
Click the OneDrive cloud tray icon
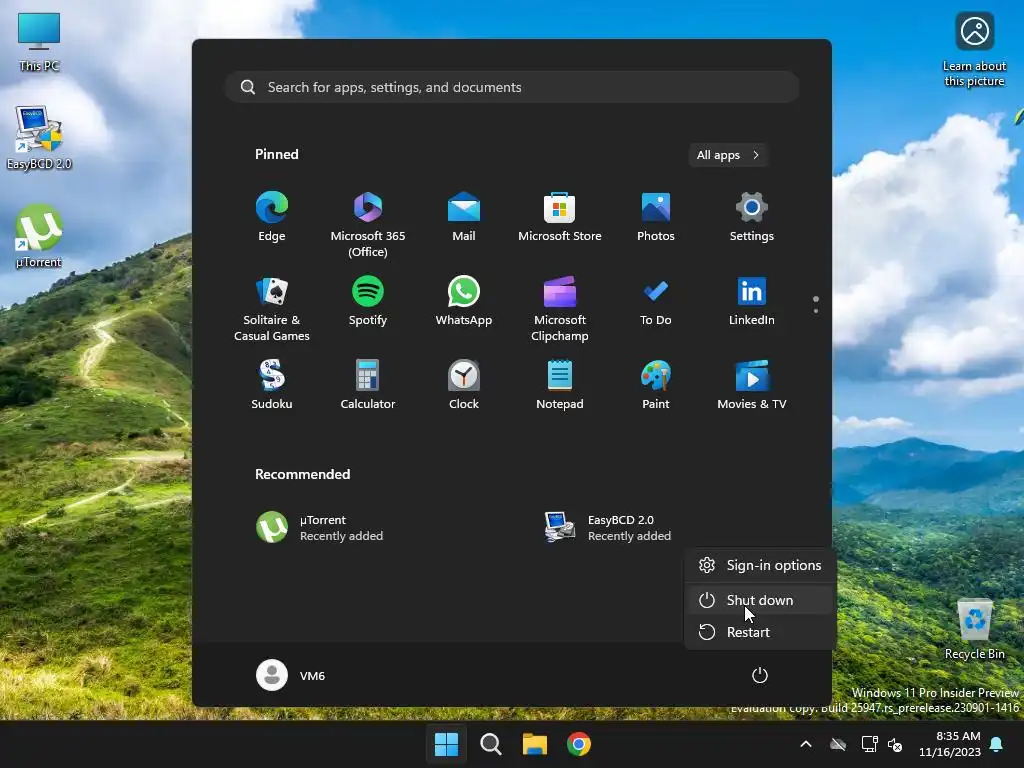[x=838, y=744]
